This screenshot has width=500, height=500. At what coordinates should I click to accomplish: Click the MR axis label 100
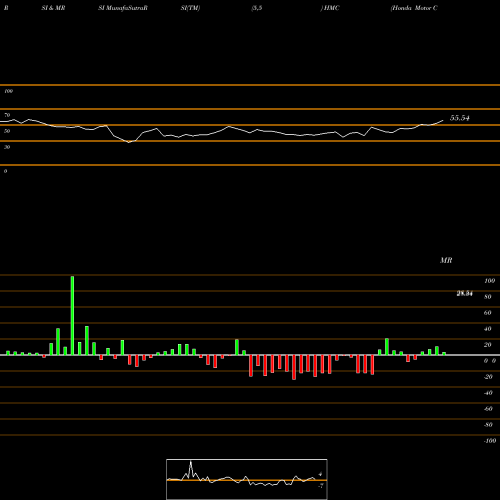point(489,281)
